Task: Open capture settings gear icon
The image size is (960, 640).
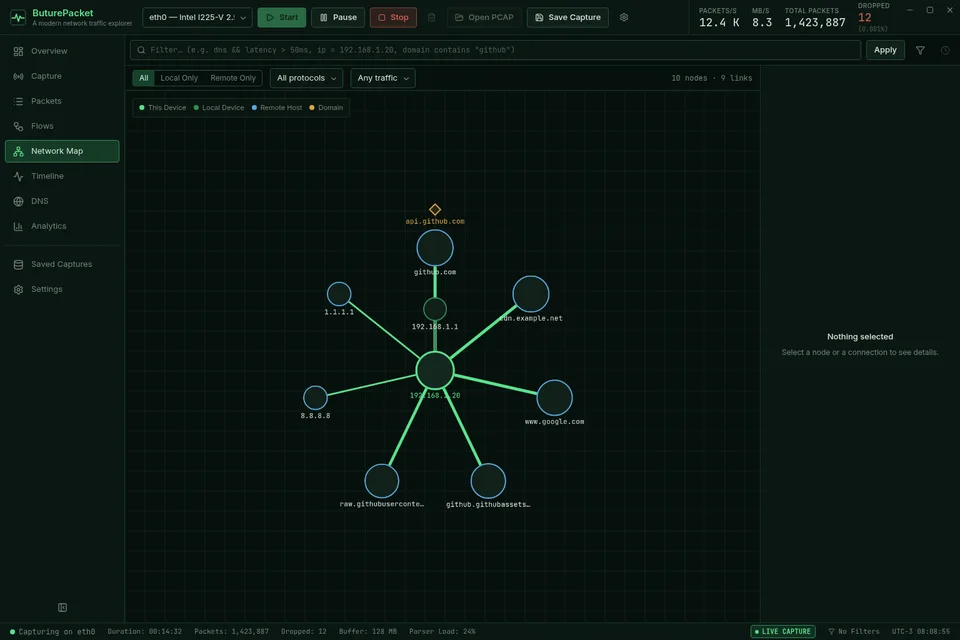Action: 624,17
